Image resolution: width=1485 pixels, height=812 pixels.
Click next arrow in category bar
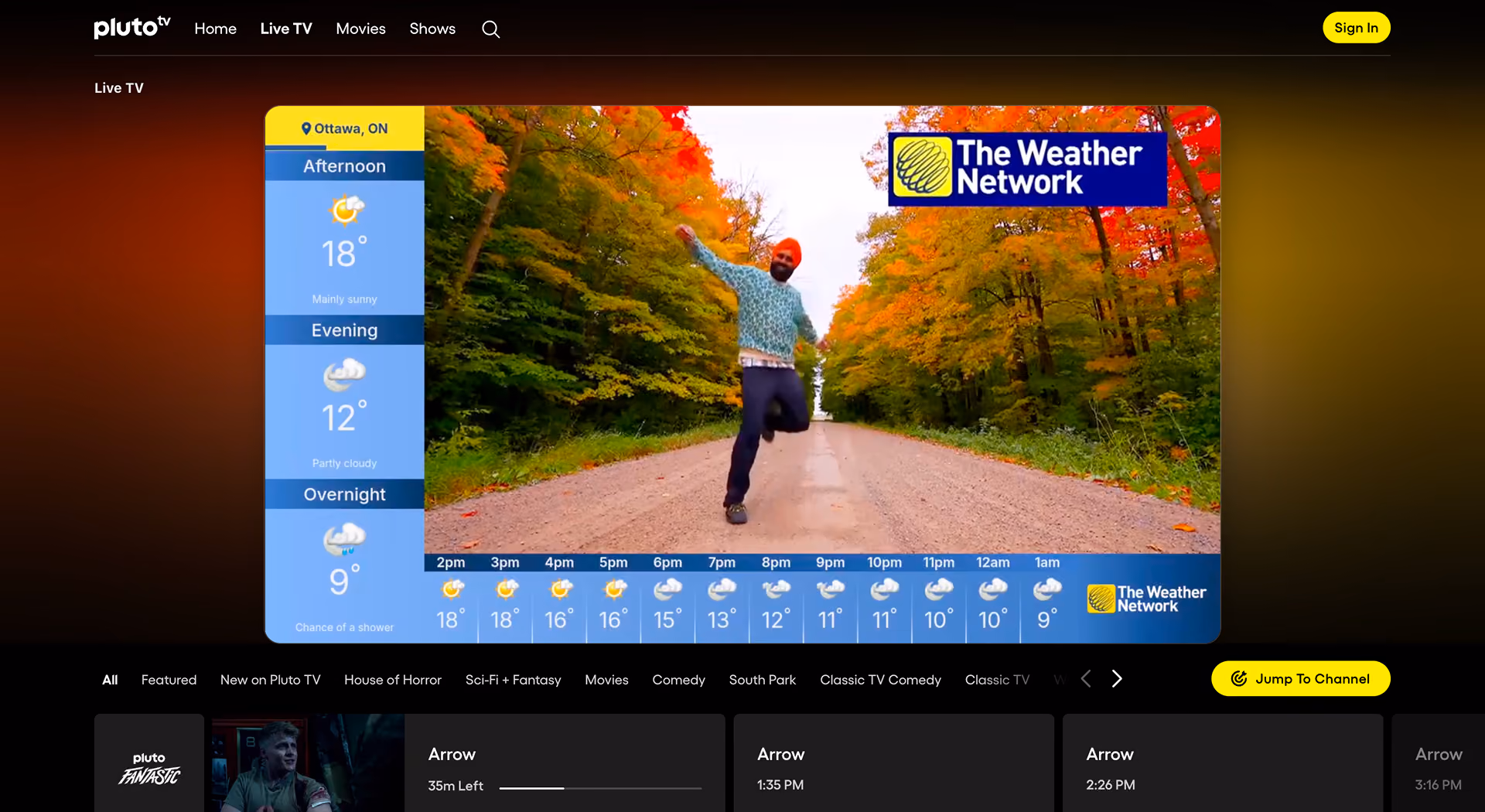coord(1116,679)
